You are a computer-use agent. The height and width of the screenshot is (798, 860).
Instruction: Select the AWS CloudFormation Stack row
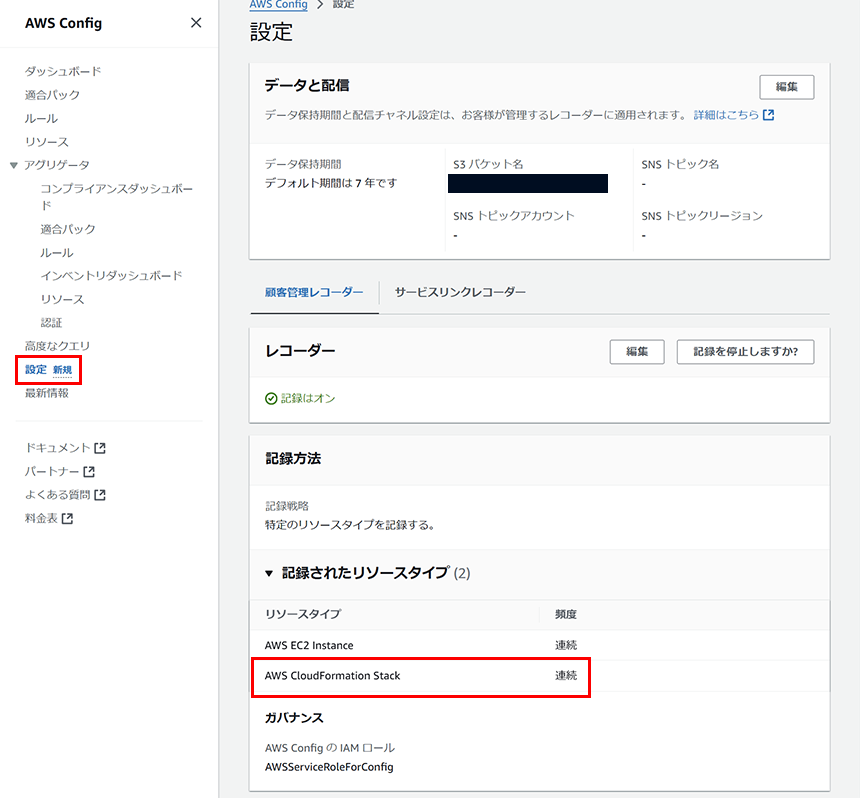click(540, 676)
